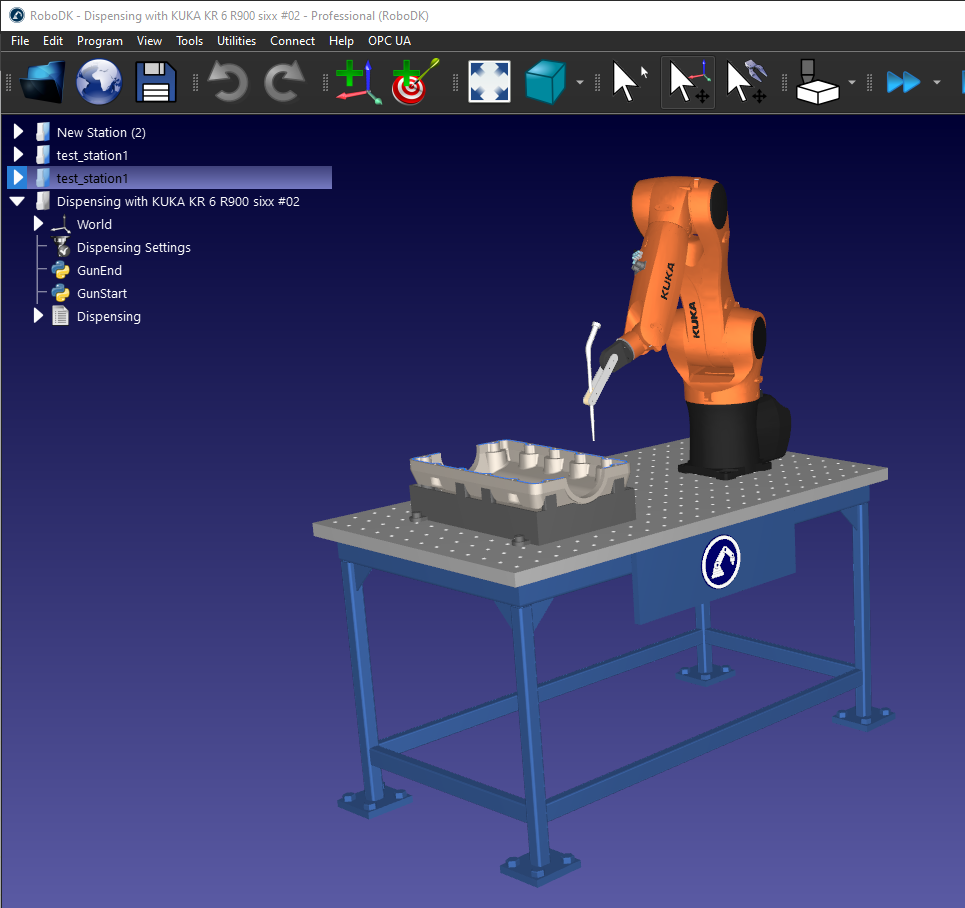The width and height of the screenshot is (965, 908).
Task: Open the Tools menu
Action: [189, 41]
